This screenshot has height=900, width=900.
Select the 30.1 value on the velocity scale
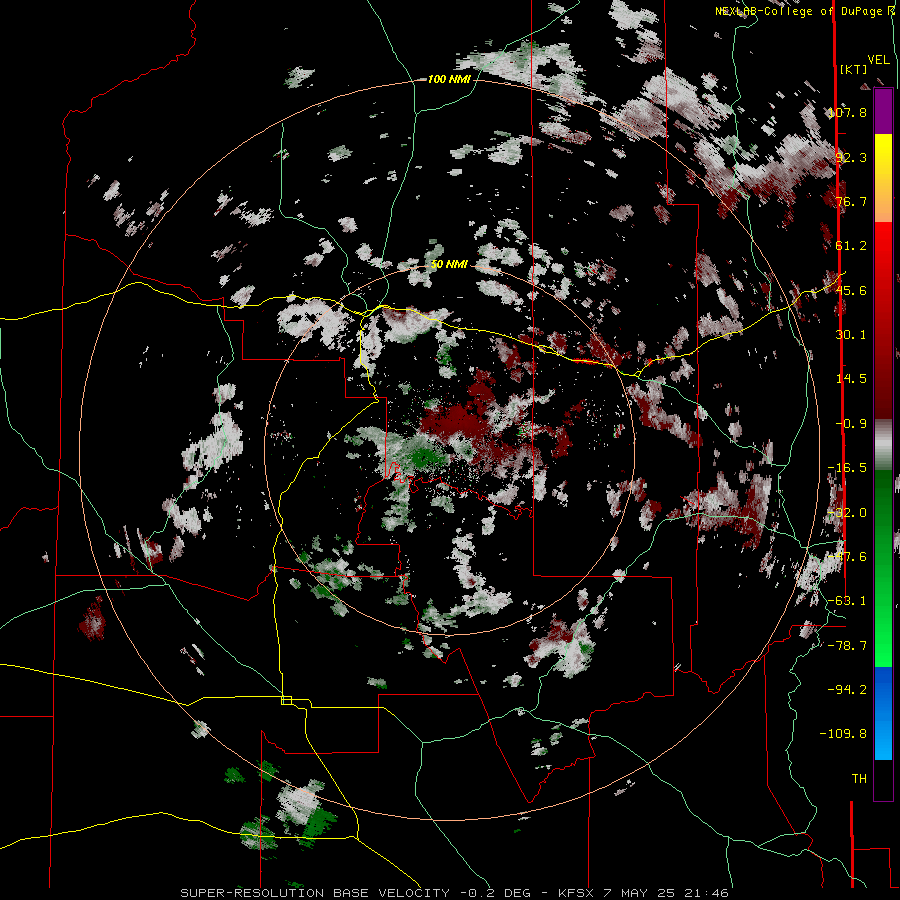coord(851,335)
